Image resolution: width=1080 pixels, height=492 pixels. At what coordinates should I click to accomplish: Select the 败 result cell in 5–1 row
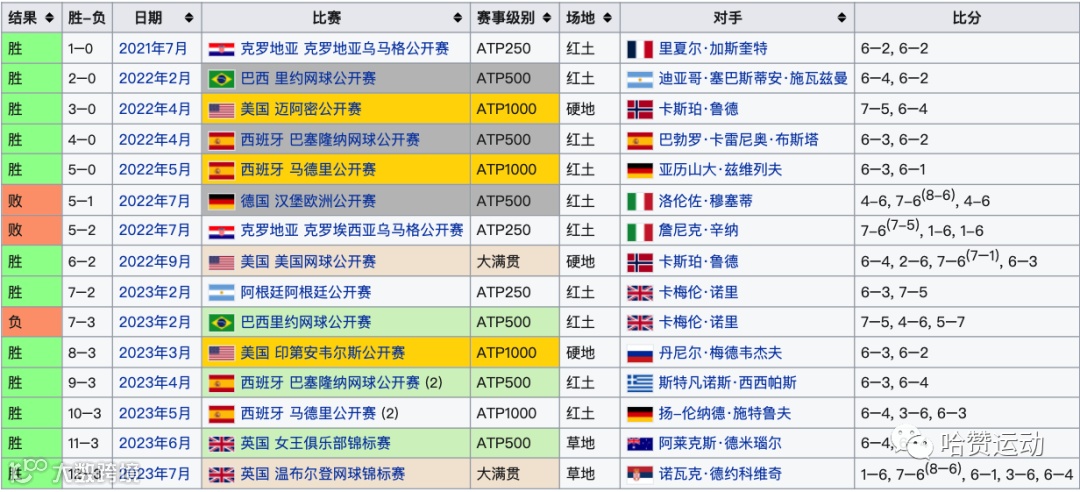pos(32,201)
